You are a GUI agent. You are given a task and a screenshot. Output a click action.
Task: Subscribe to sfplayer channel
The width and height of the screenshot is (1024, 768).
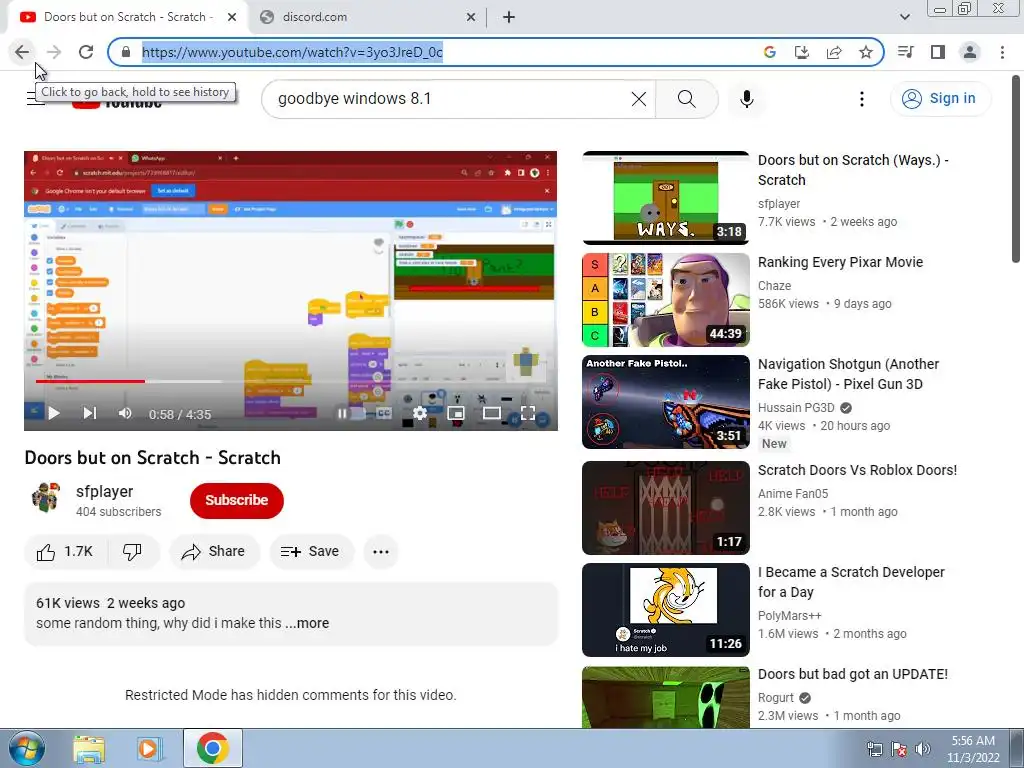[236, 500]
